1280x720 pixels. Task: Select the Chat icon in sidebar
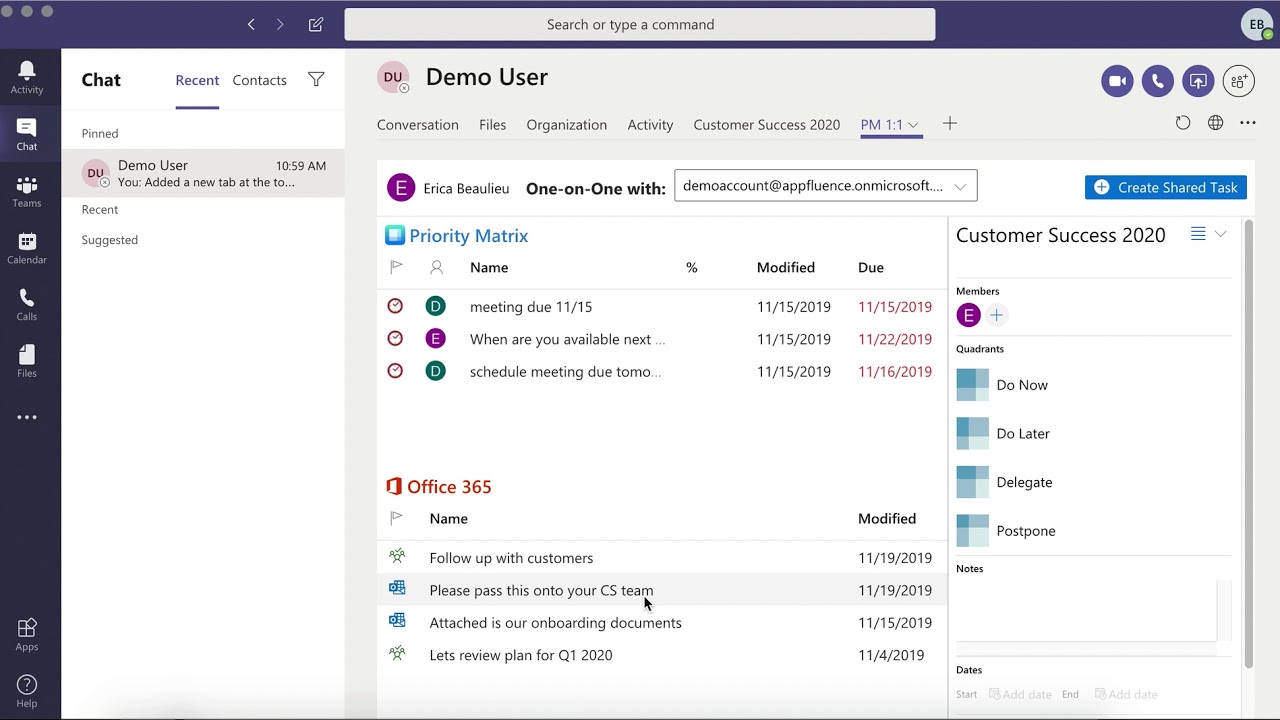pos(27,134)
